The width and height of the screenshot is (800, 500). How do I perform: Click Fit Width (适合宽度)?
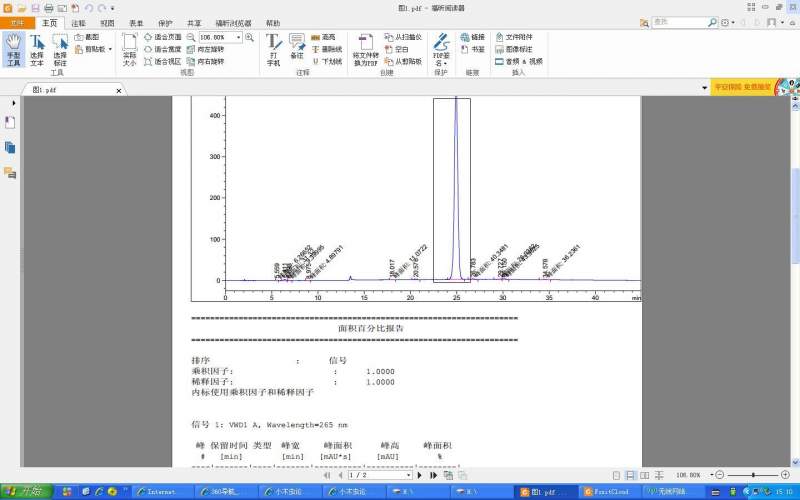[162, 49]
